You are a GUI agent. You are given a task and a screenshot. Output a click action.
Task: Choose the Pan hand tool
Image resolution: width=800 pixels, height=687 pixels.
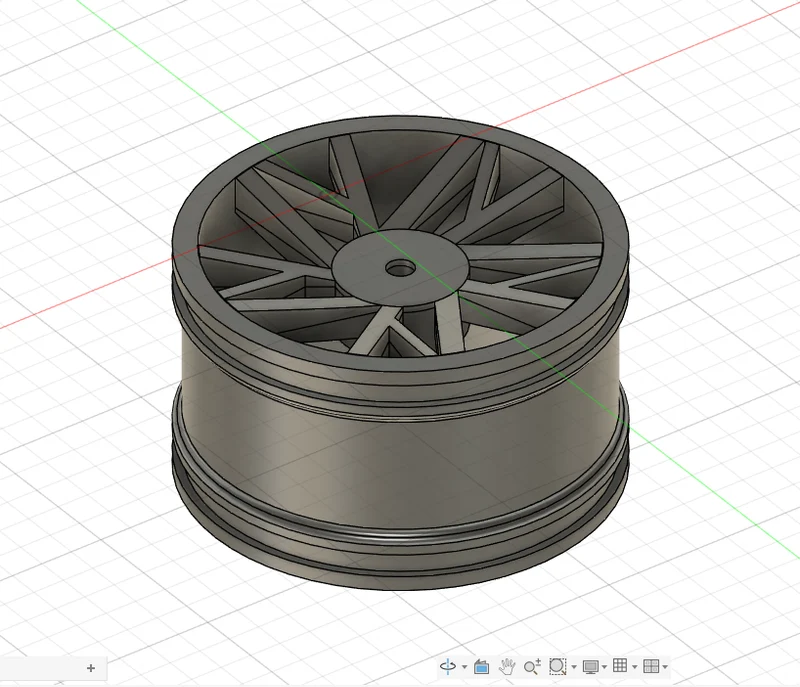[x=507, y=666]
